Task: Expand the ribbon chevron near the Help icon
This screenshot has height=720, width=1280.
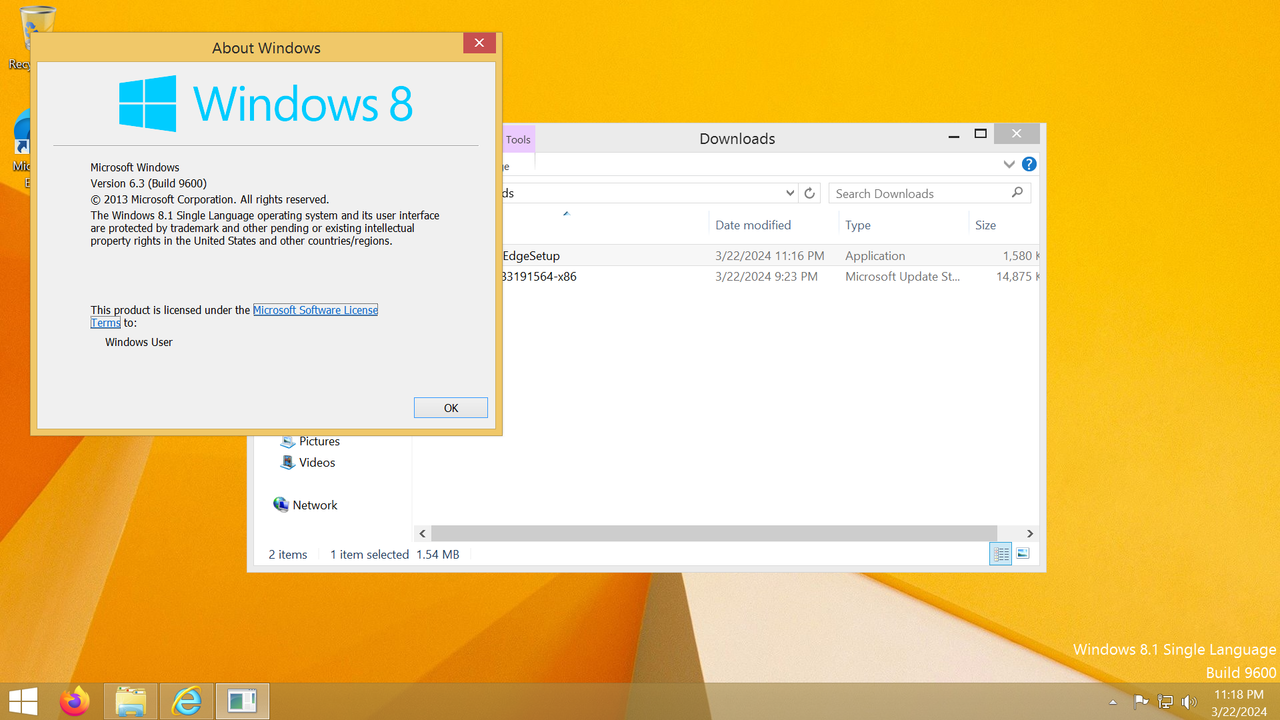Action: [1009, 163]
